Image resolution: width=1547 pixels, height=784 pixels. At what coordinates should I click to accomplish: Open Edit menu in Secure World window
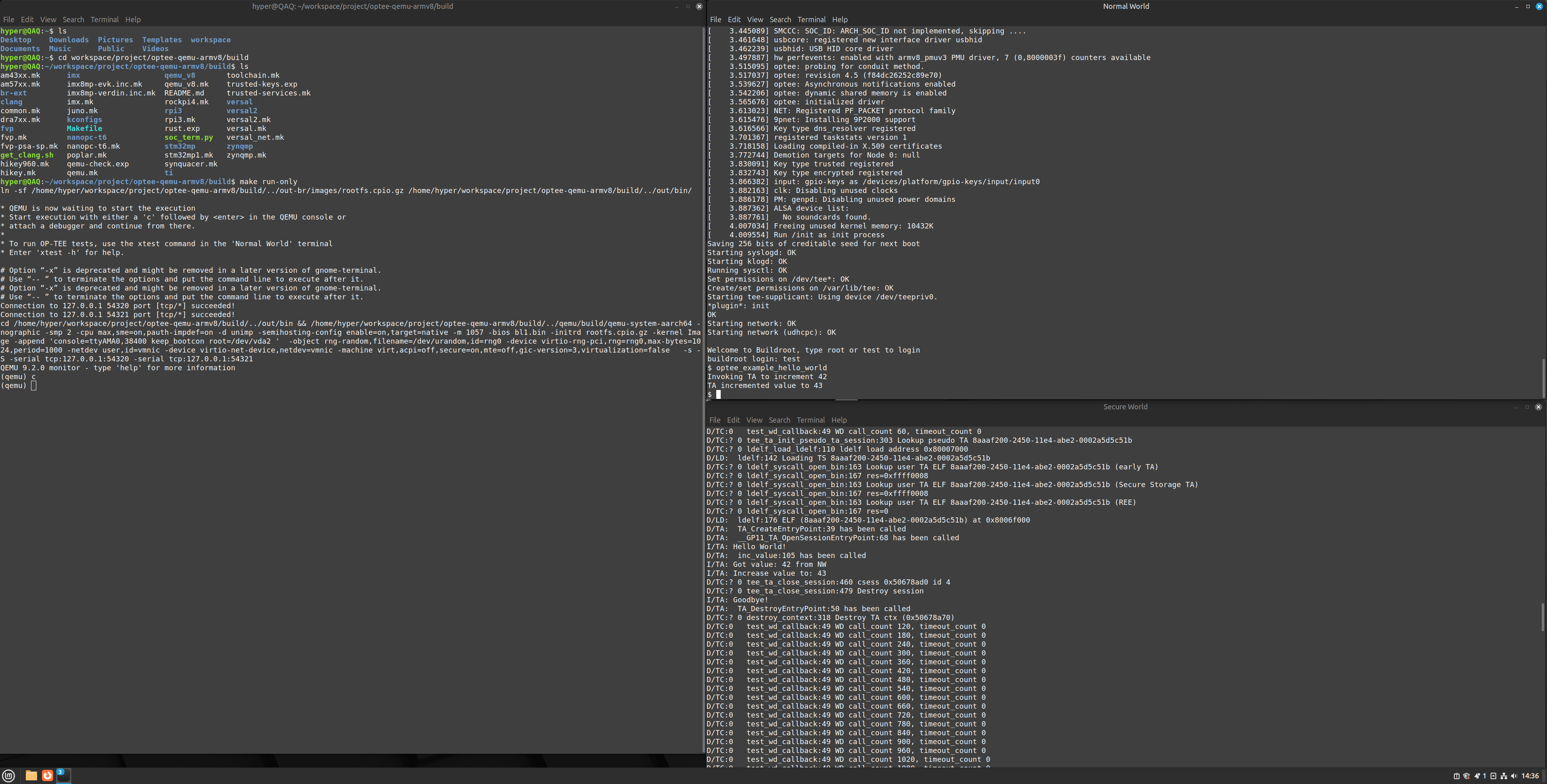tap(733, 420)
